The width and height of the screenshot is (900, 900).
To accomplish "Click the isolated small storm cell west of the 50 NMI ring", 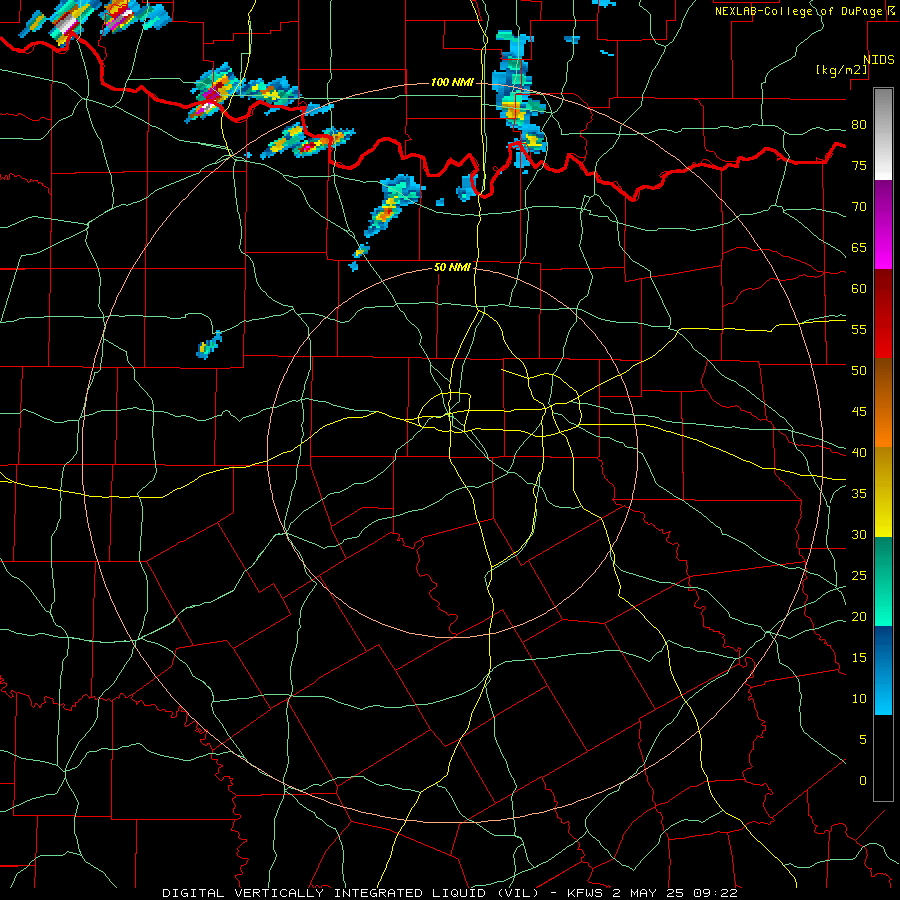I will tap(209, 346).
